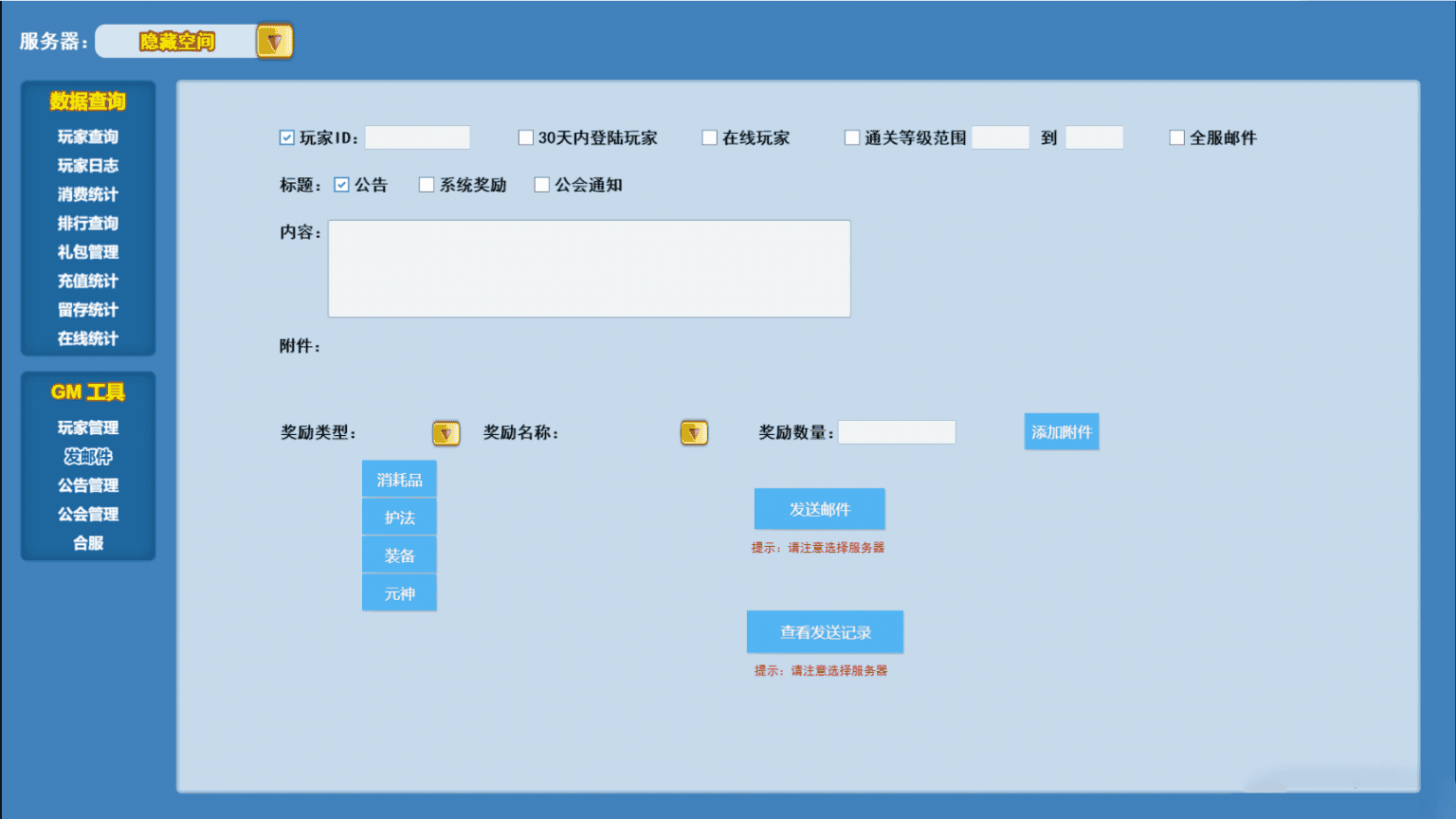This screenshot has width=1456, height=819.
Task: Enable the 公会通知 checkbox
Action: click(541, 184)
